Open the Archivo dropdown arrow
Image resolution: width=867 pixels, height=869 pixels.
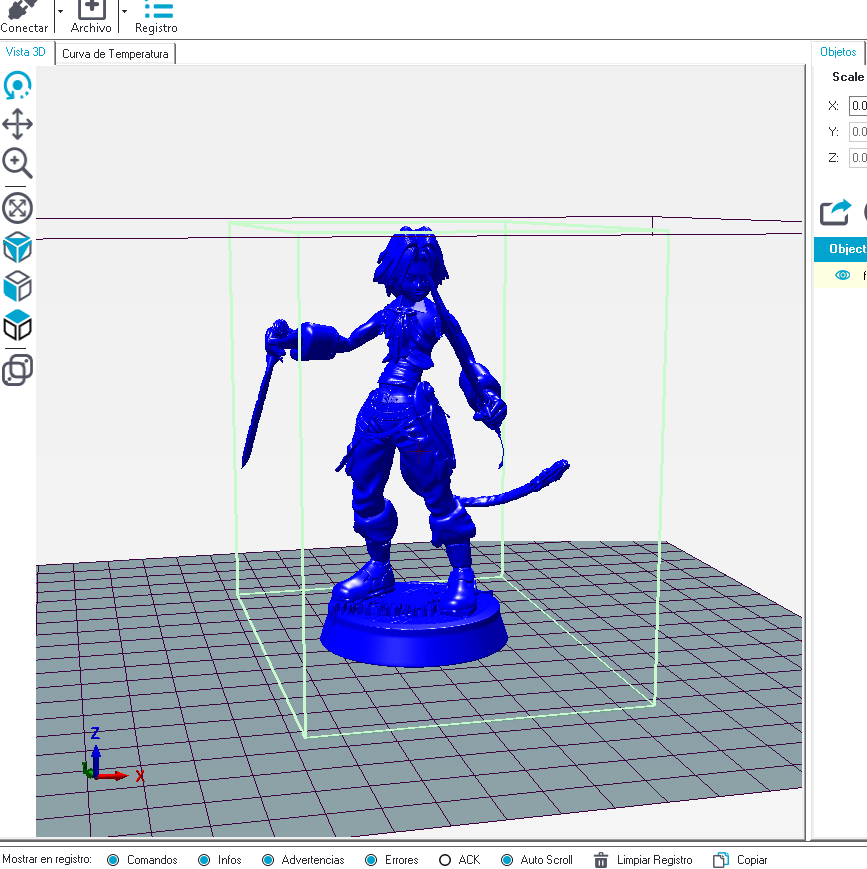pyautogui.click(x=124, y=10)
